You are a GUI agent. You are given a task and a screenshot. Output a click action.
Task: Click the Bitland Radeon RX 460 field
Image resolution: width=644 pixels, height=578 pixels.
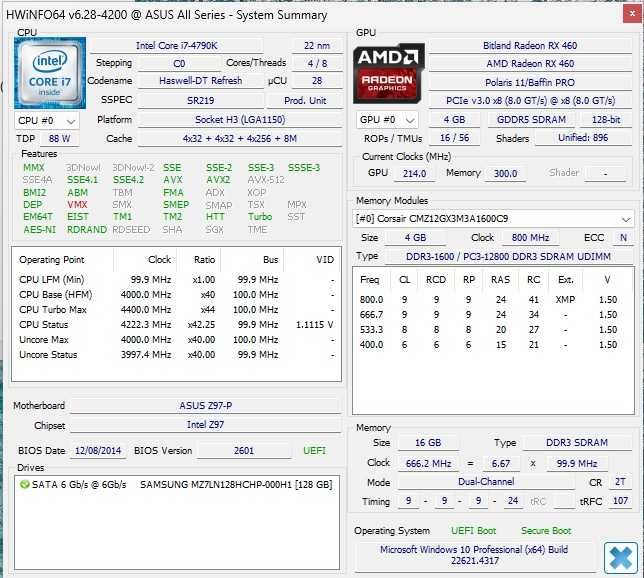click(530, 46)
